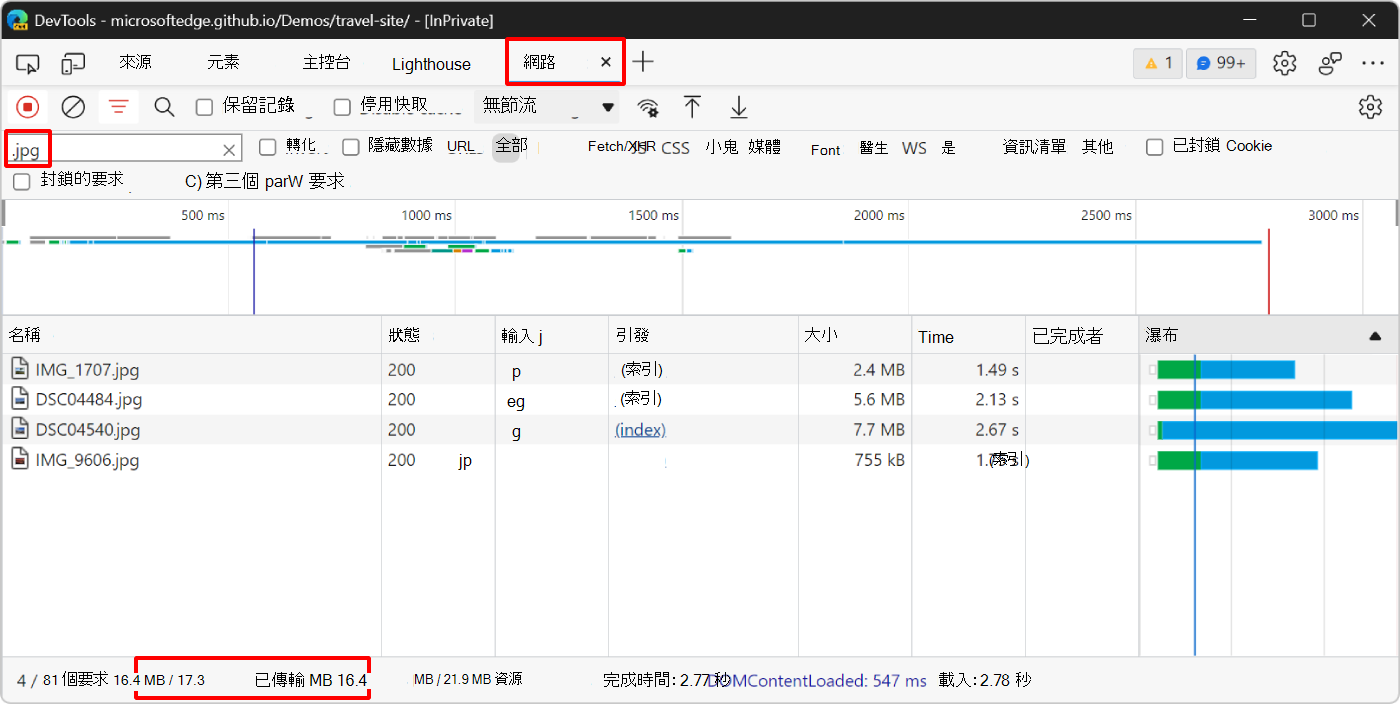Select the DSC04484.jpg request name
This screenshot has width=1400, height=704.
tap(89, 400)
